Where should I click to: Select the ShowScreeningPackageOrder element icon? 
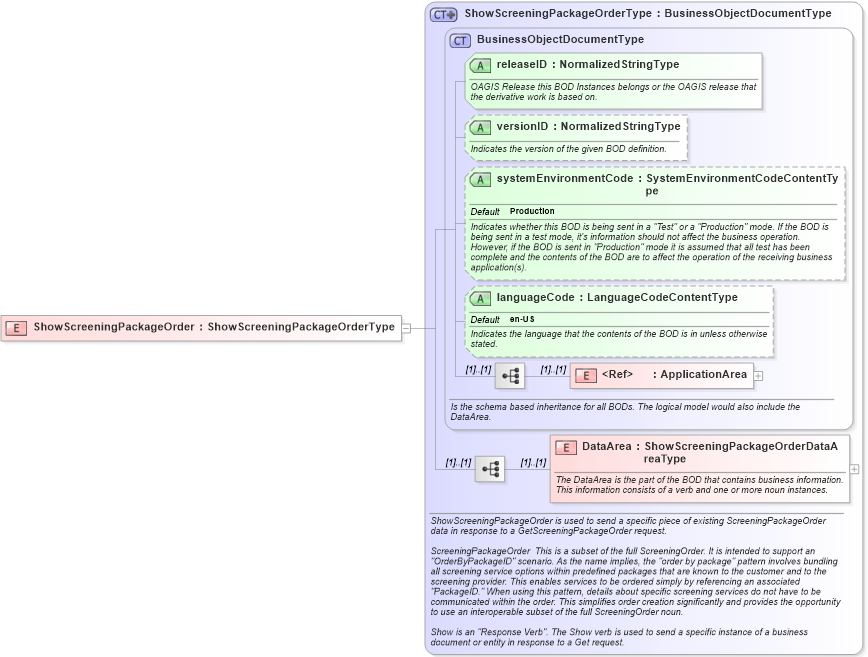tap(16, 327)
